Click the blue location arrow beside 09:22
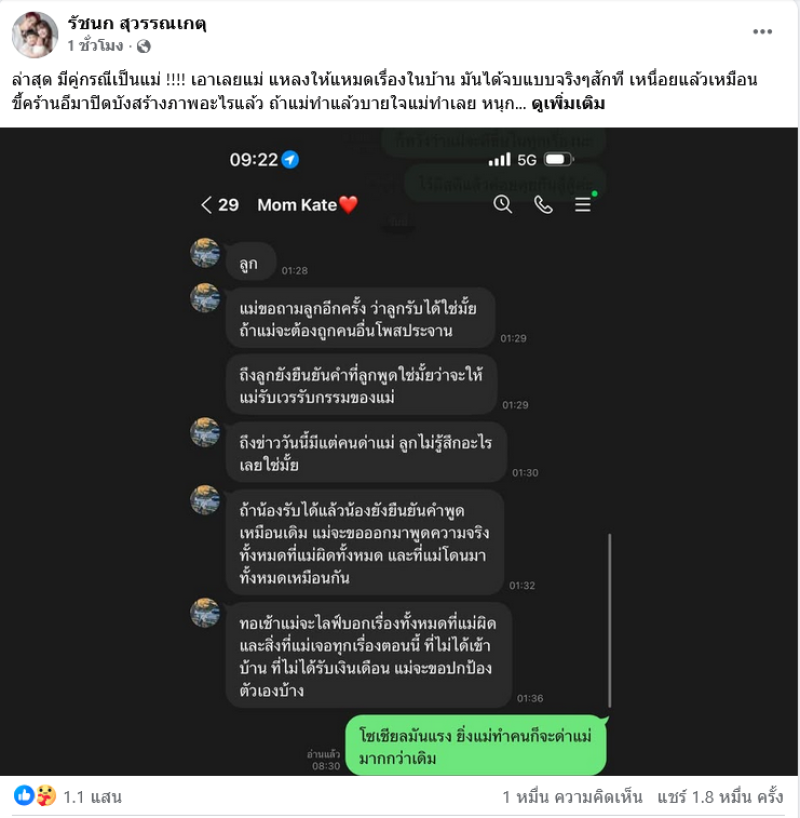The height and width of the screenshot is (818, 800). pyautogui.click(x=290, y=159)
